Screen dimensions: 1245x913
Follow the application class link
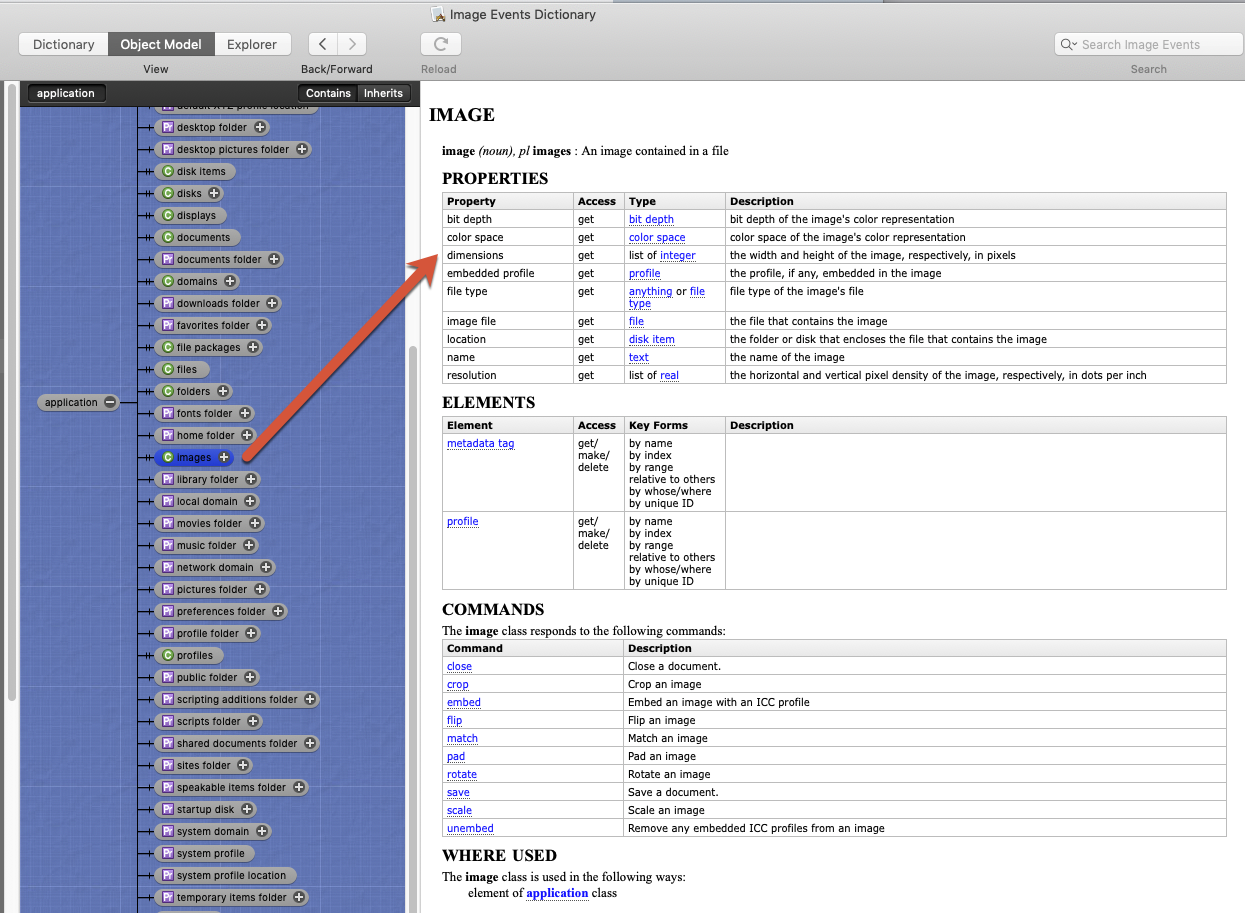pyautogui.click(x=557, y=893)
